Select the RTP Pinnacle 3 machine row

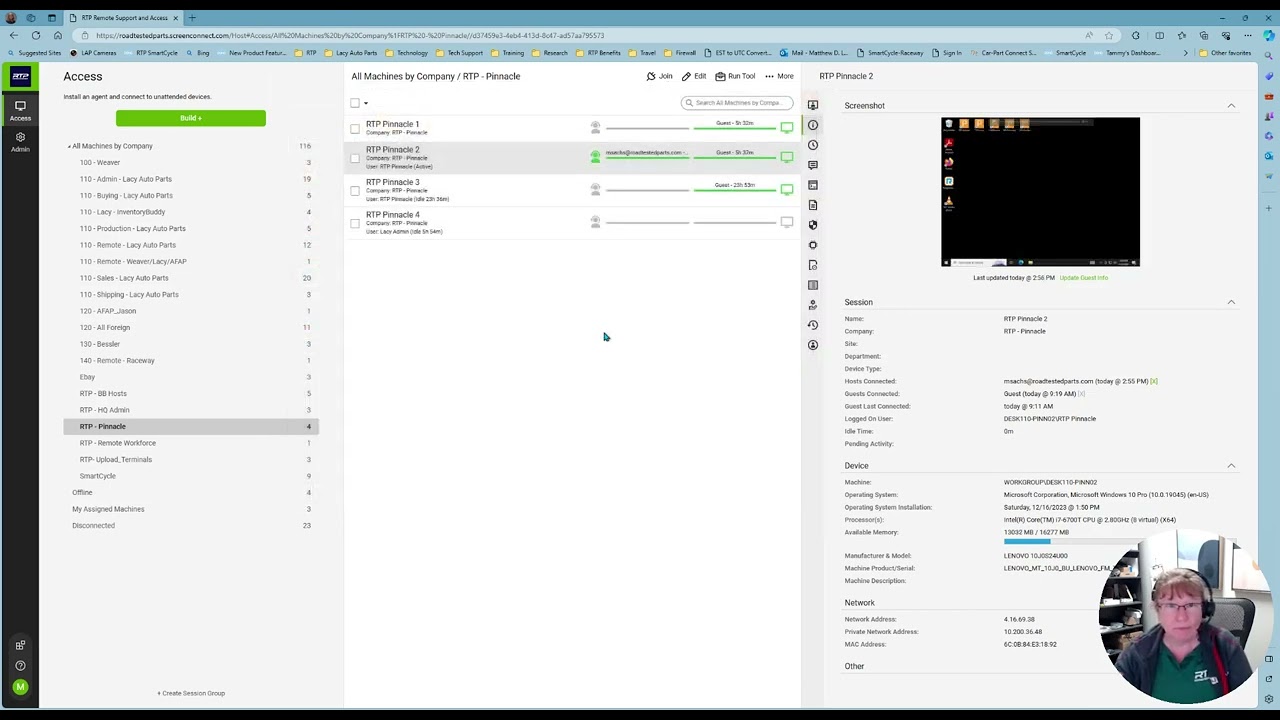pos(572,190)
